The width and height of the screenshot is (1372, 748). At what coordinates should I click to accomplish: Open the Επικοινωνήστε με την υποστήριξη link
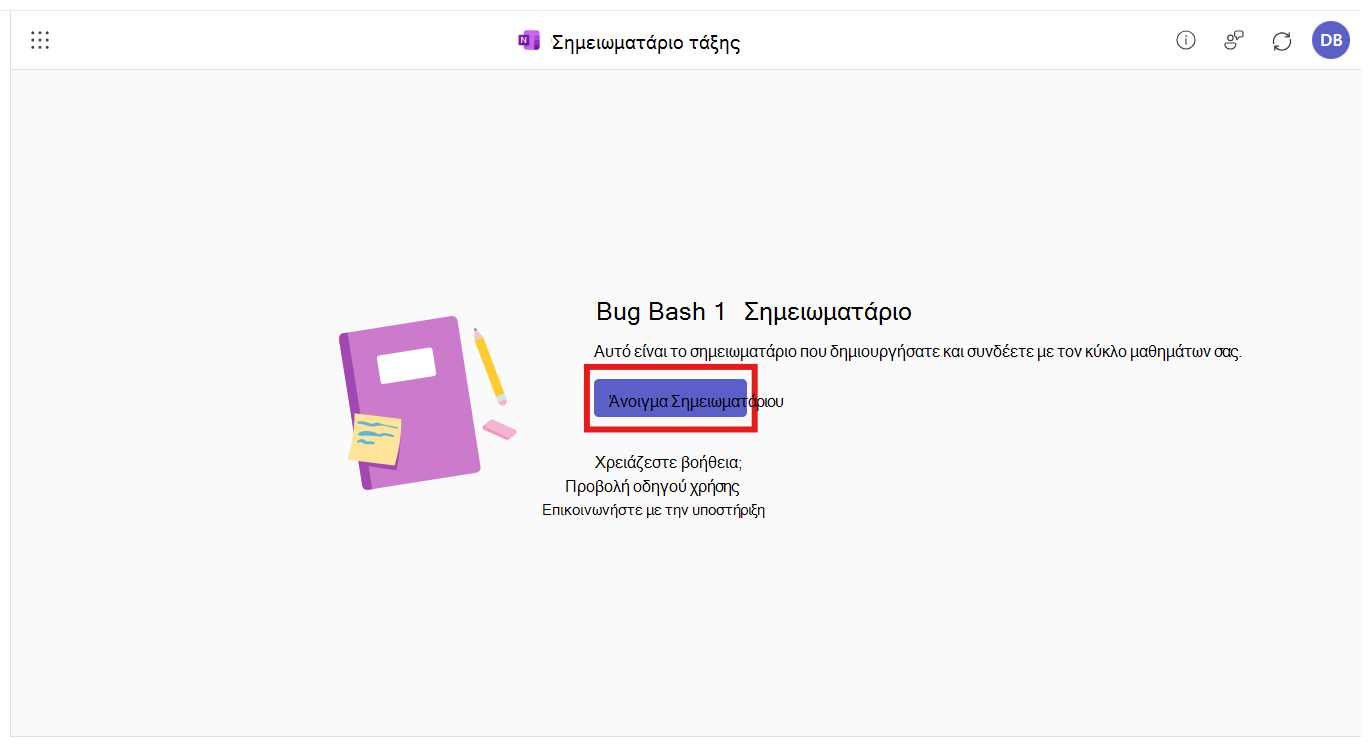point(654,510)
